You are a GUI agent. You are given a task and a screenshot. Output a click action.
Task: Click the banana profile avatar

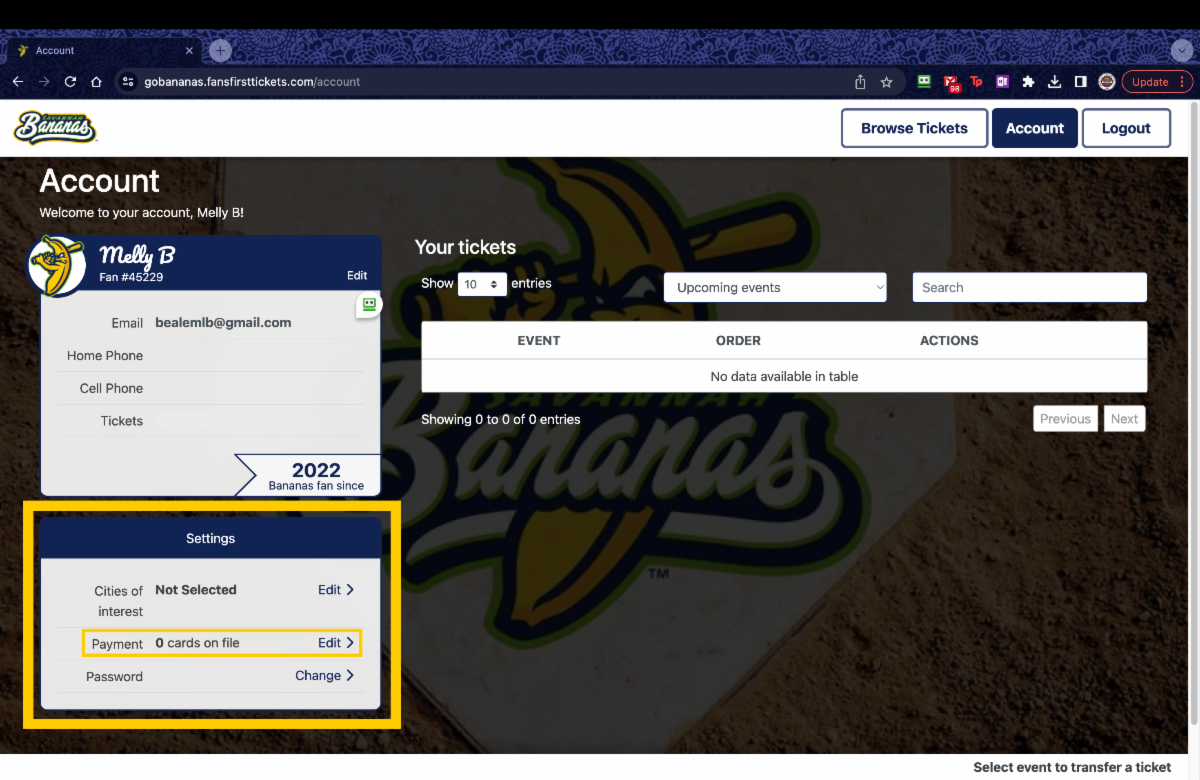(x=56, y=265)
